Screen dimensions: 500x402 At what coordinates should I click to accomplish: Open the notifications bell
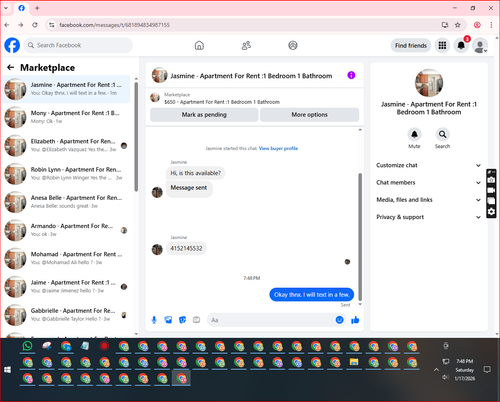coord(461,45)
